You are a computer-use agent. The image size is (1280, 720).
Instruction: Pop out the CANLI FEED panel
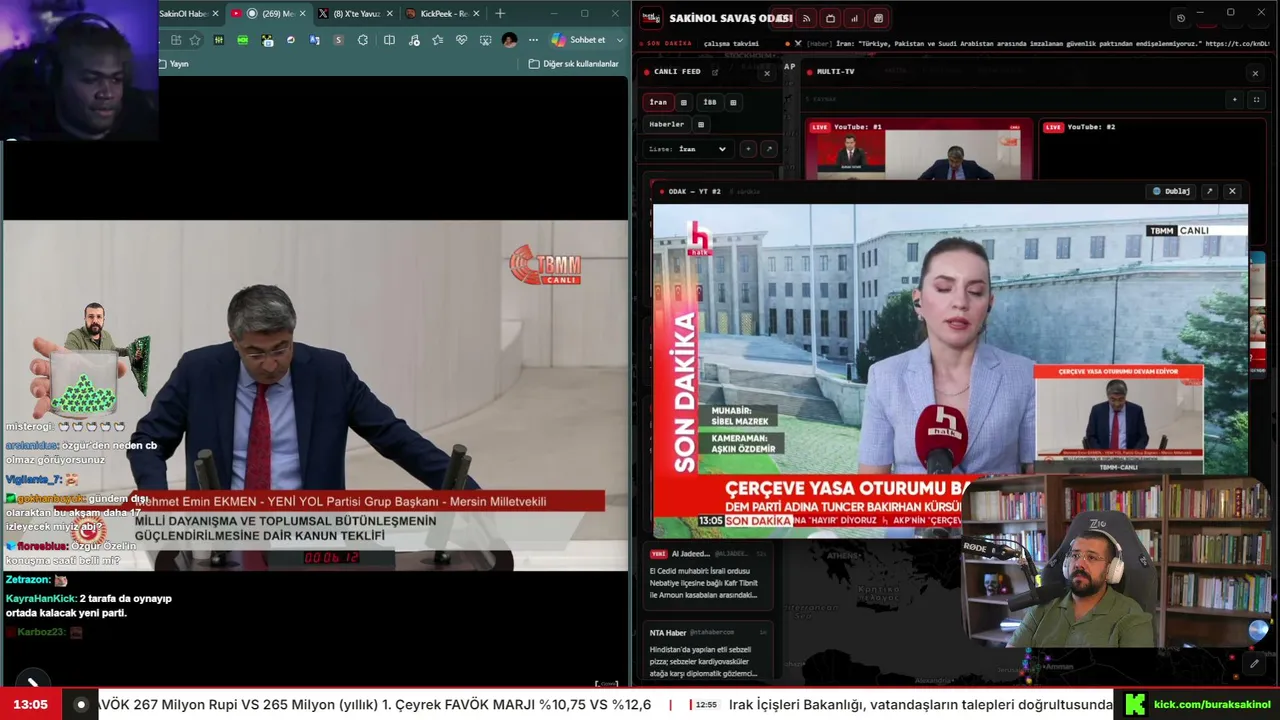(715, 72)
